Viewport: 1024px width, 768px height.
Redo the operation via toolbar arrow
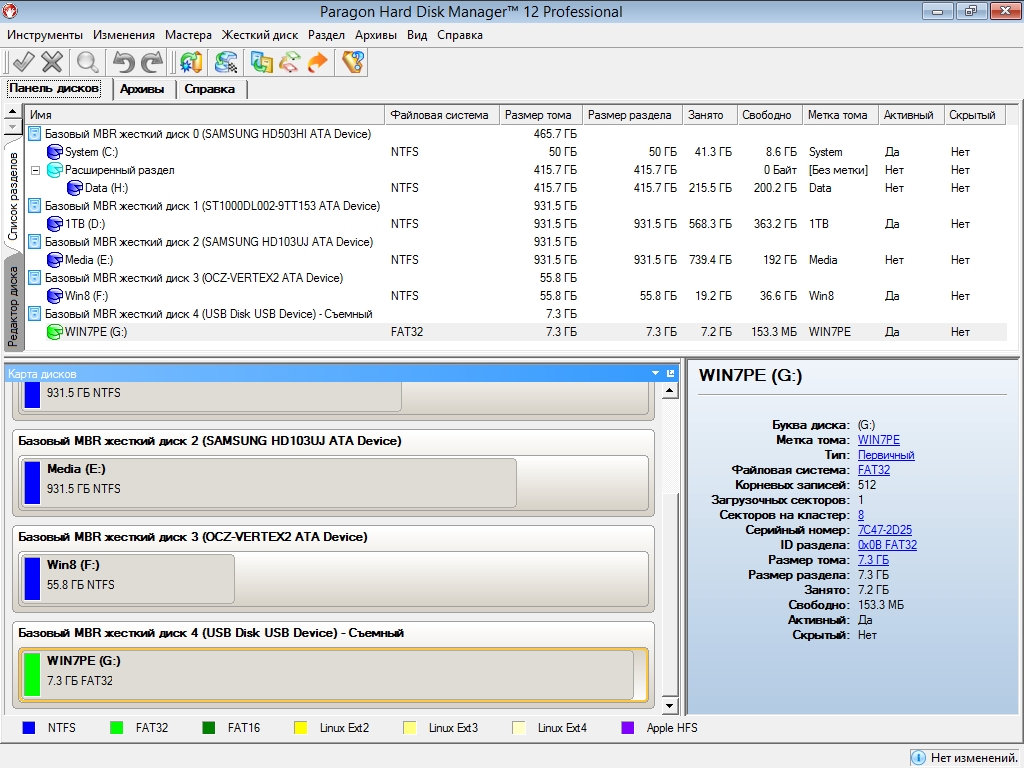[x=152, y=62]
